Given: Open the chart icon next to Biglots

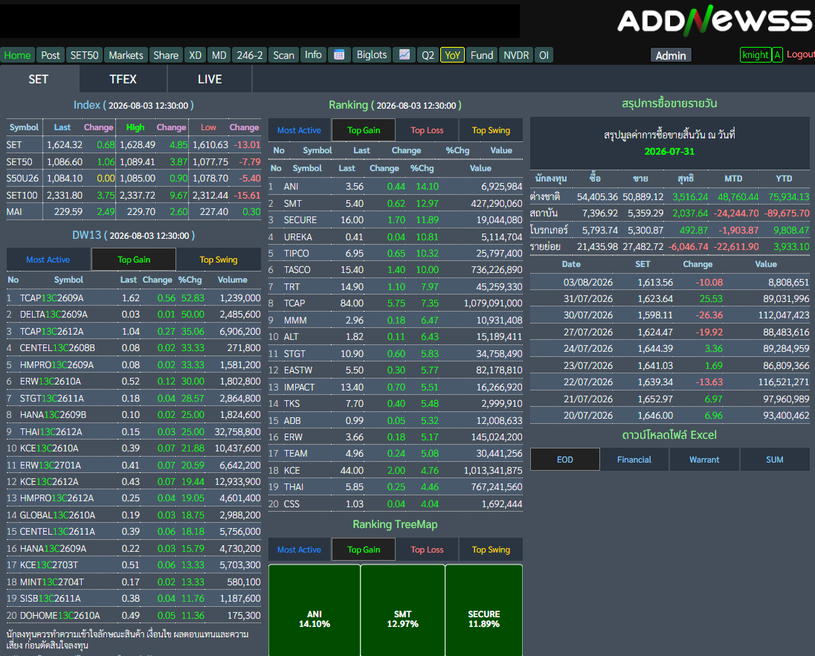Looking at the screenshot, I should tap(404, 55).
